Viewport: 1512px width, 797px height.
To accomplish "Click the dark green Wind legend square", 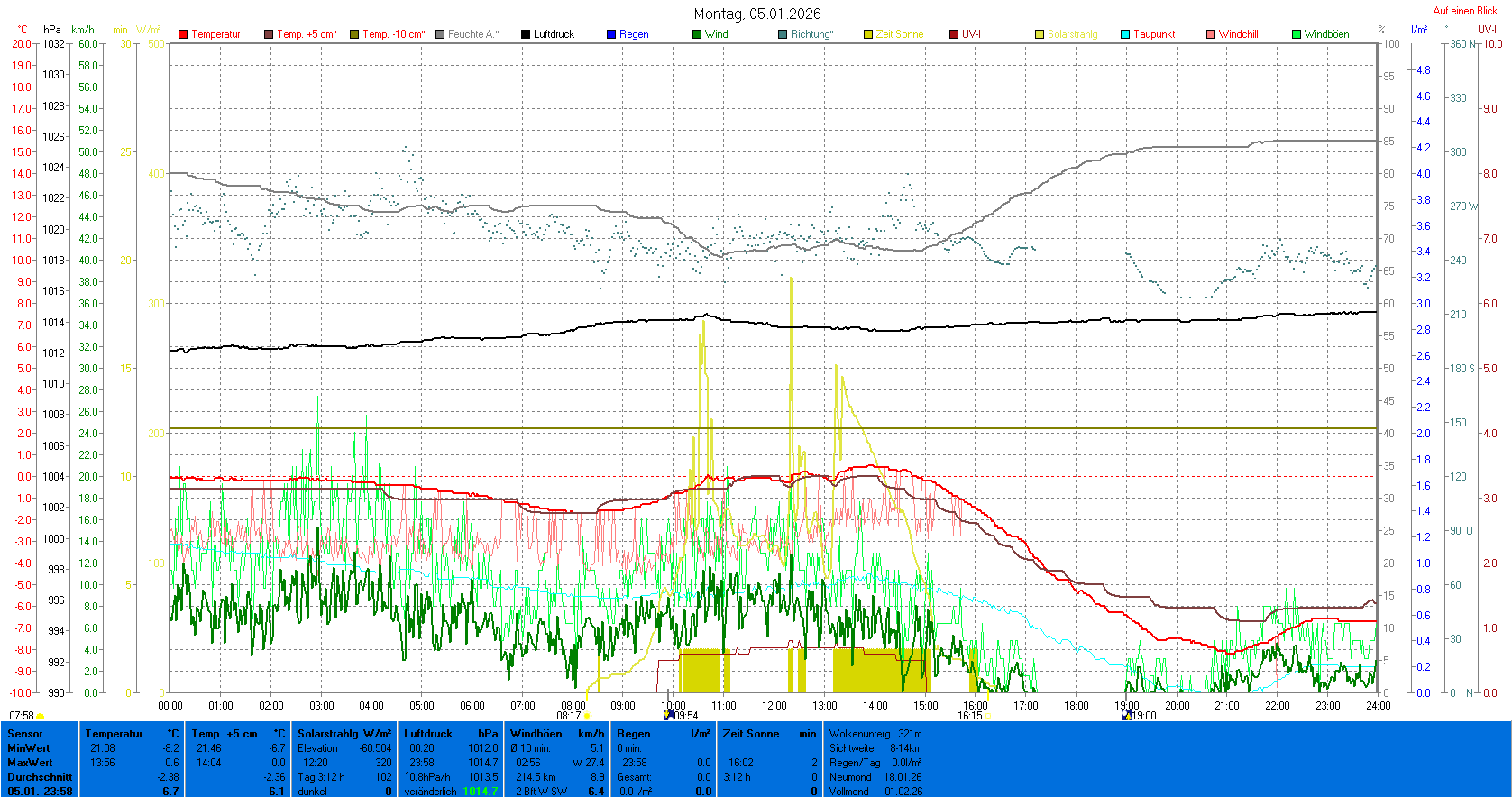I will tap(697, 34).
